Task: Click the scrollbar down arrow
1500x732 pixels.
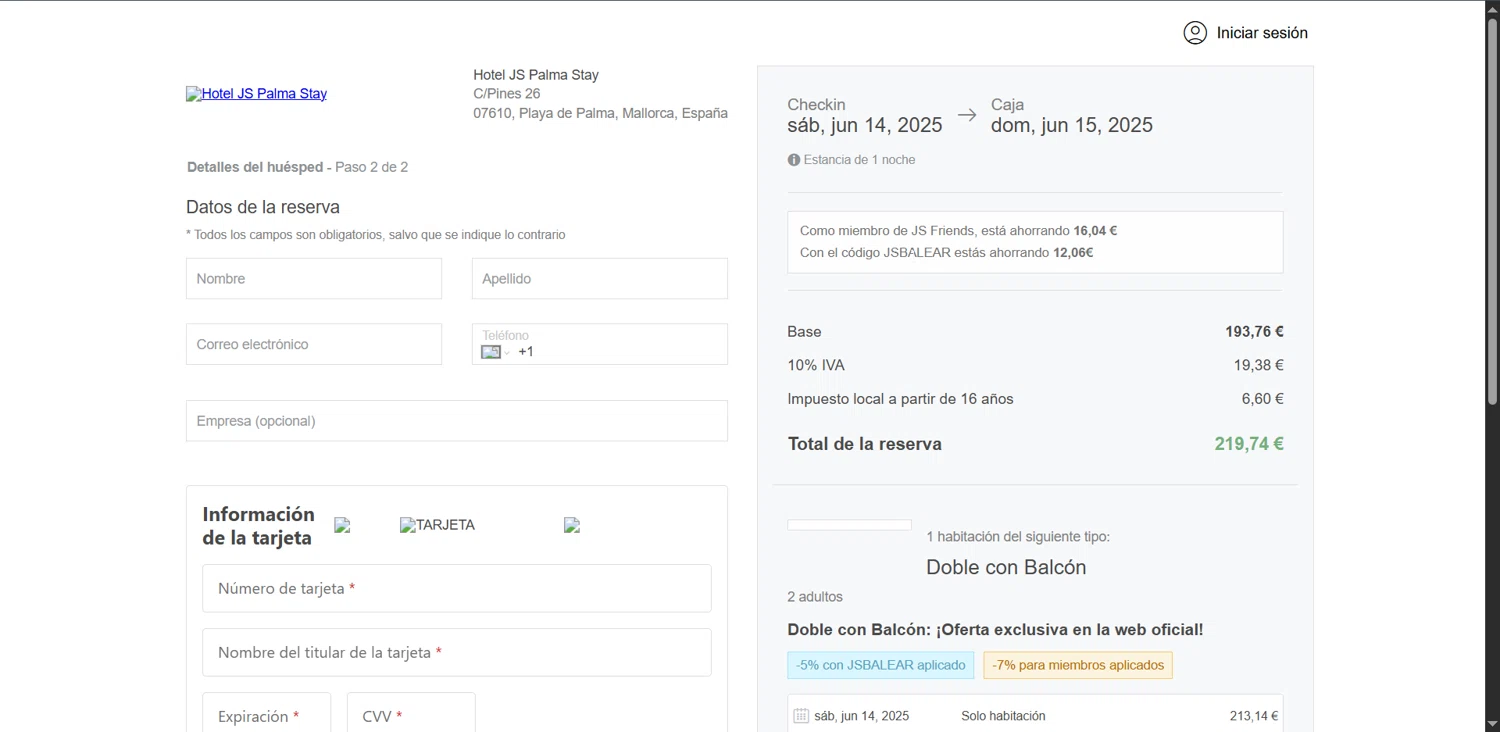Action: click(x=1492, y=723)
